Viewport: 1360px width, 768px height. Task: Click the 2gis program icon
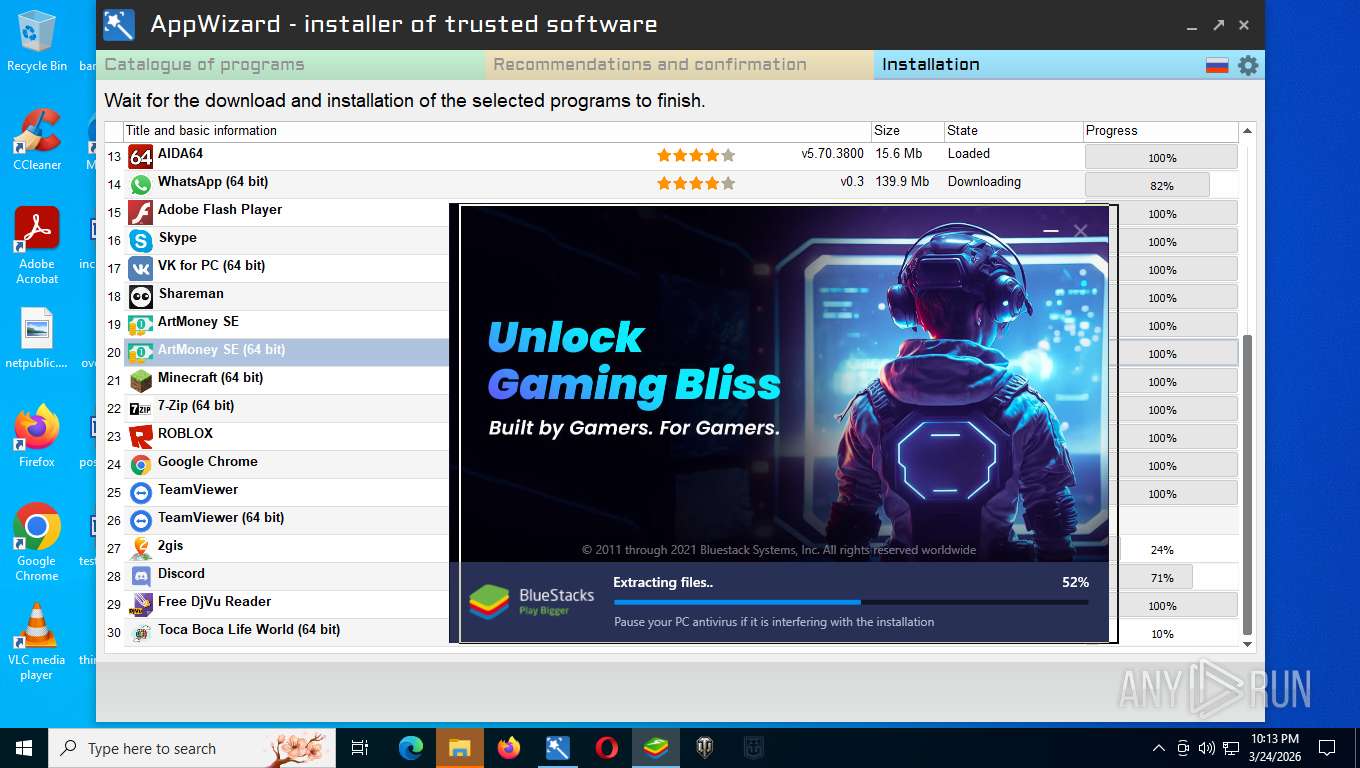[141, 548]
